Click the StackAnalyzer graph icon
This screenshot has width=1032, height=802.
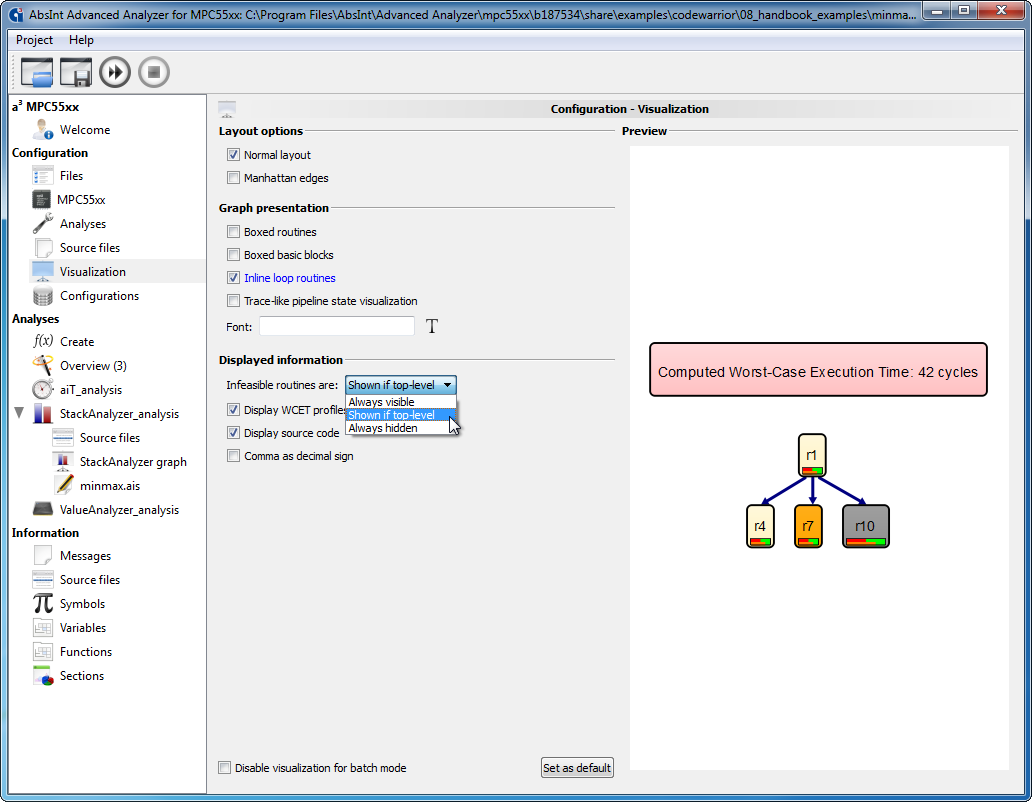pyautogui.click(x=63, y=461)
